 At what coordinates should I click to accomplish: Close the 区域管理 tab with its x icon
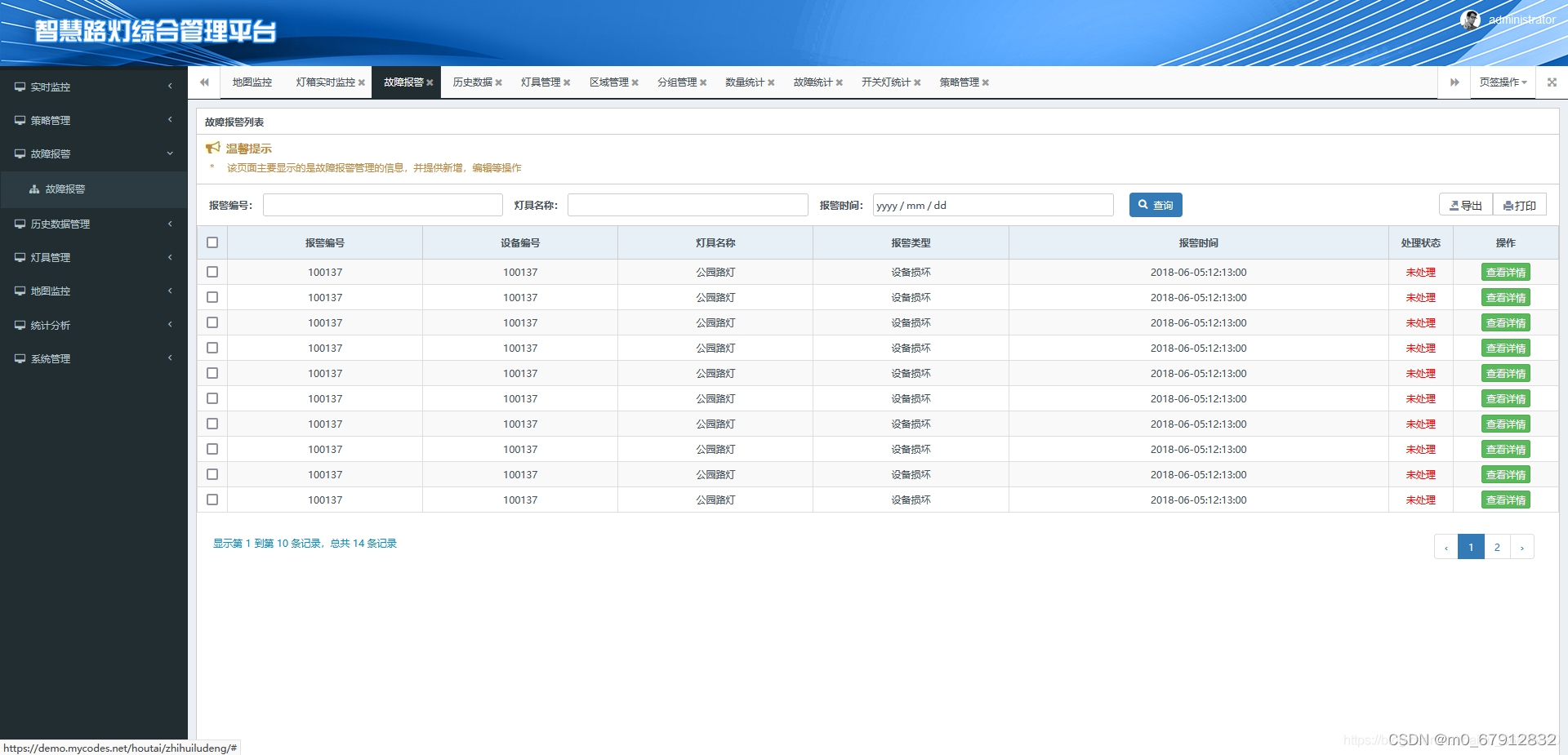point(635,82)
